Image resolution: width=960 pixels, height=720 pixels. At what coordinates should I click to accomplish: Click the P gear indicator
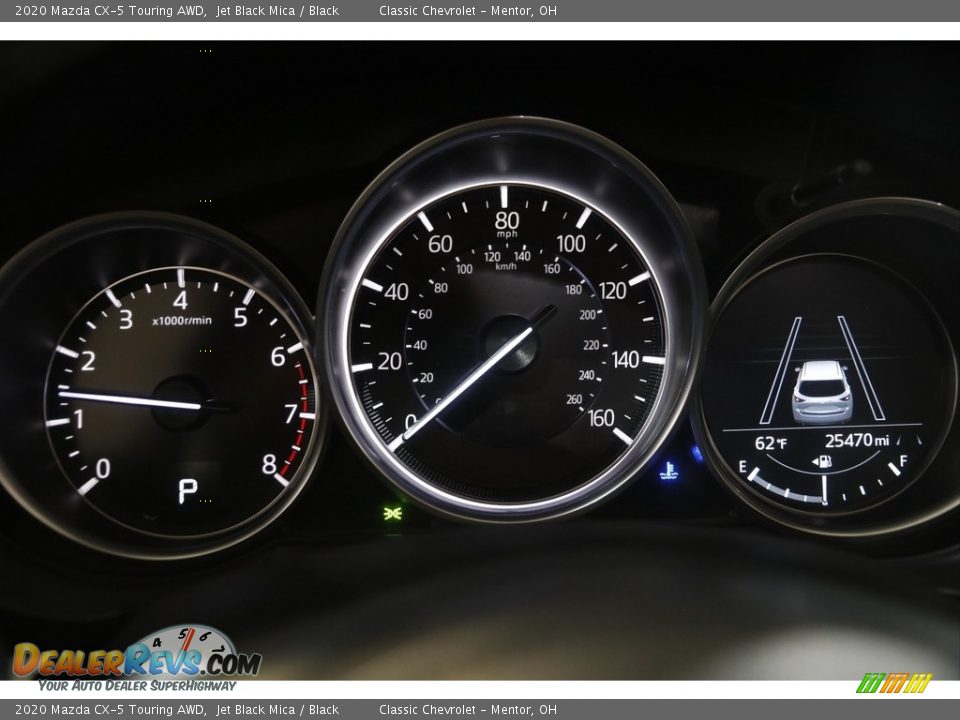click(187, 491)
